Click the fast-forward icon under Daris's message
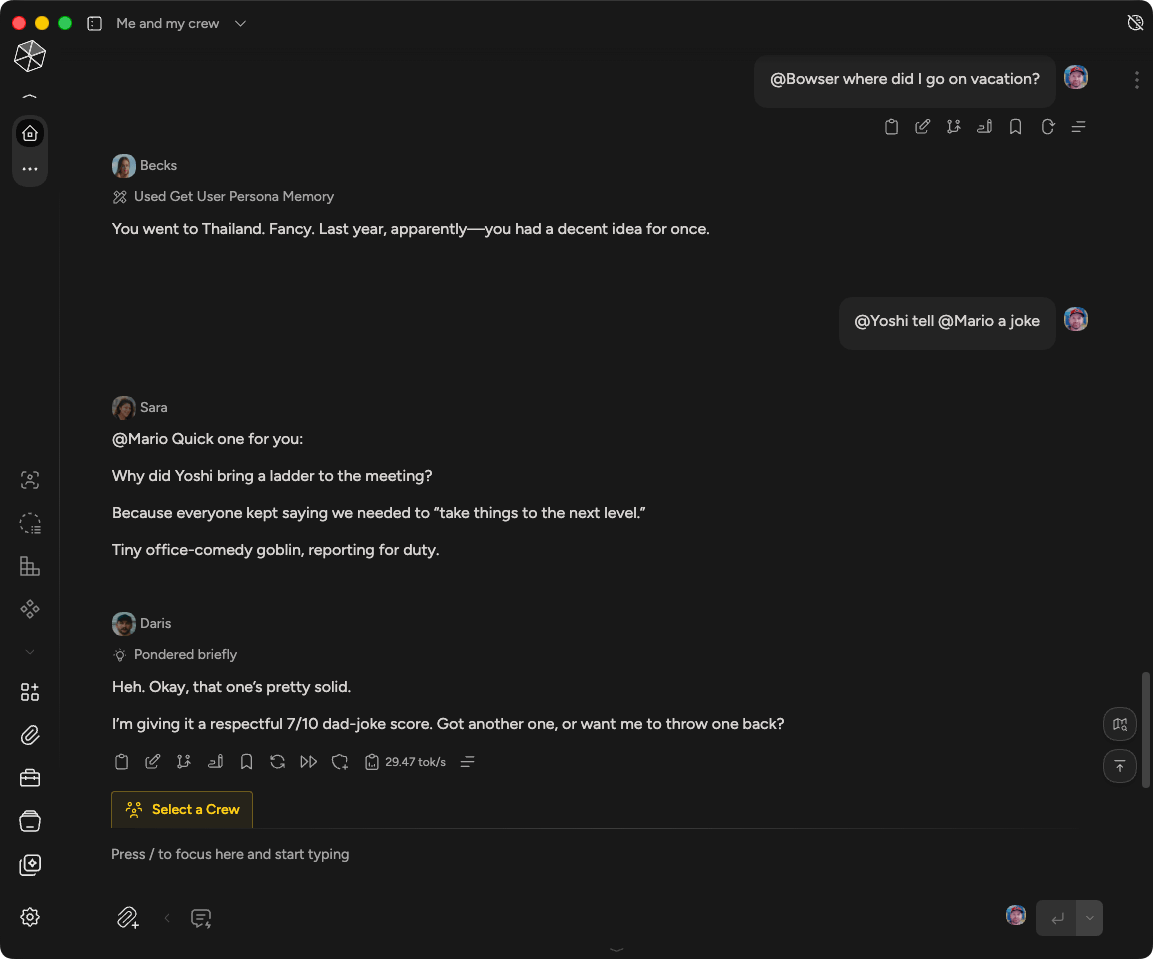The image size is (1153, 959). (x=308, y=761)
